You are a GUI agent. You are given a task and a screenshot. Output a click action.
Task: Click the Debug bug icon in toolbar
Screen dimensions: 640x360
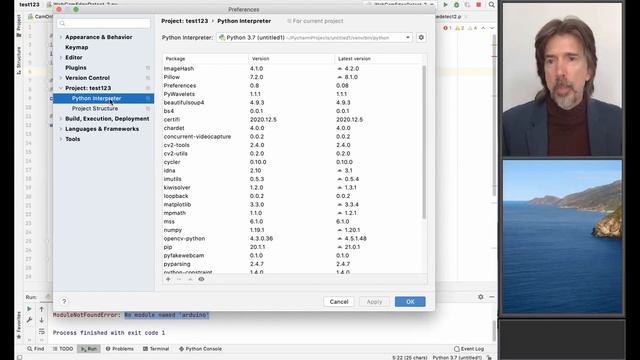456,4
